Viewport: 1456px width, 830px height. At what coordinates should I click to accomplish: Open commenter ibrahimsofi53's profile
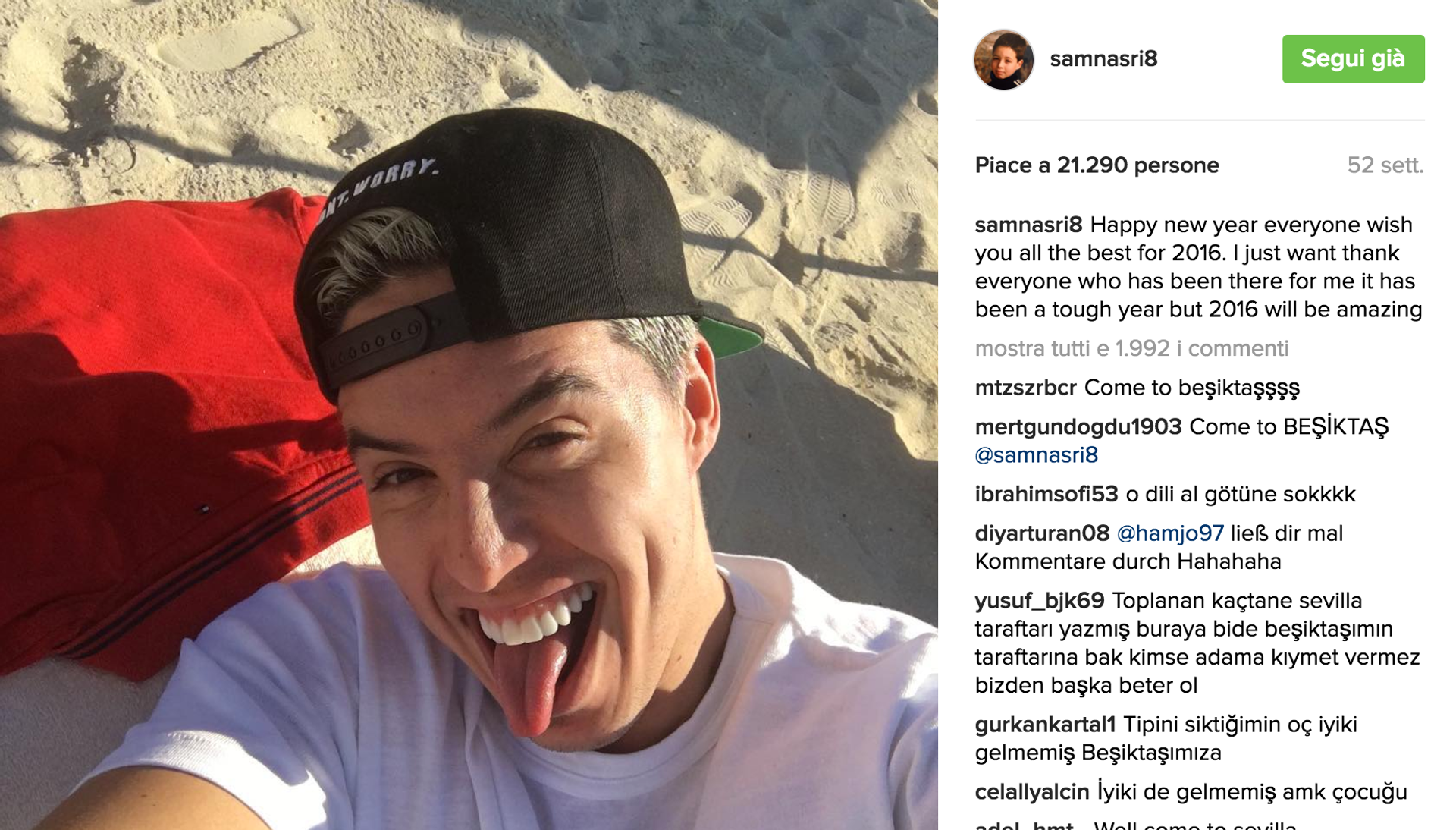pos(1046,495)
